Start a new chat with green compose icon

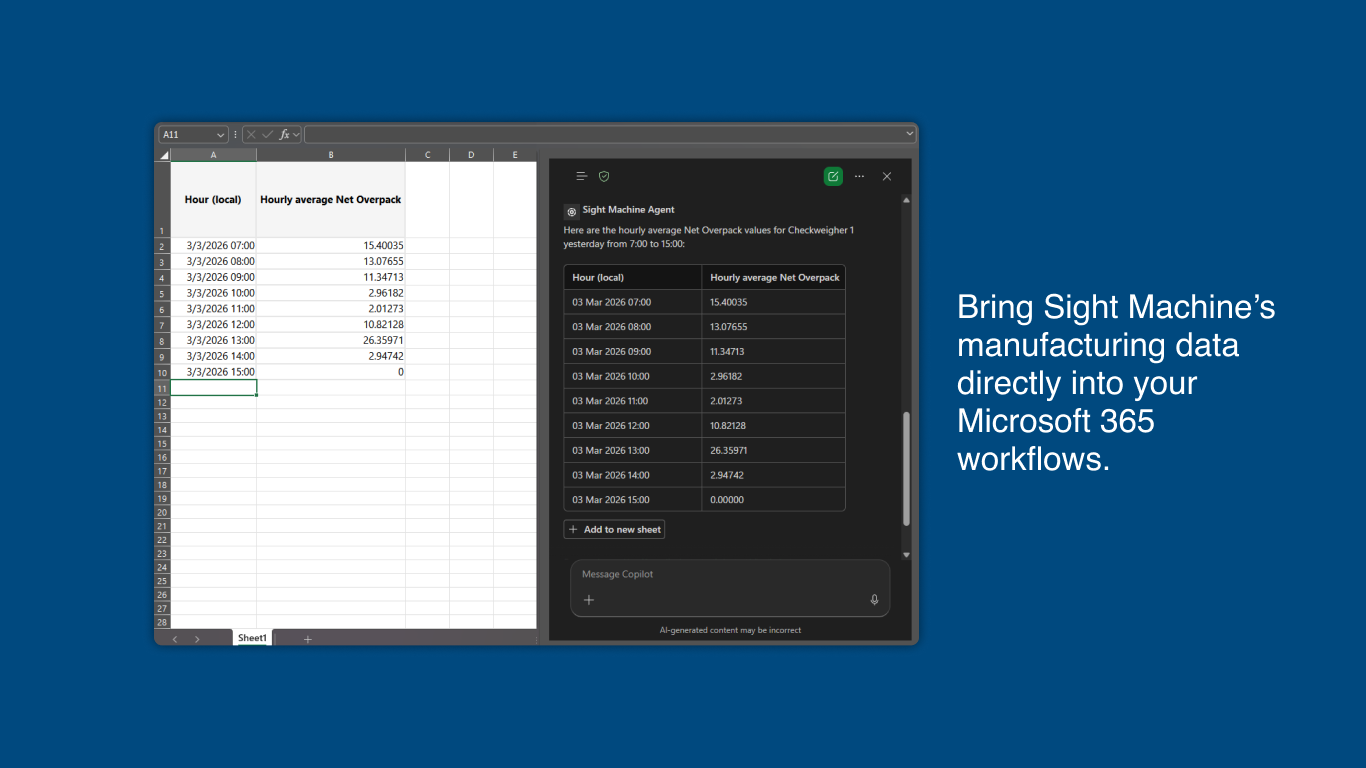(833, 176)
